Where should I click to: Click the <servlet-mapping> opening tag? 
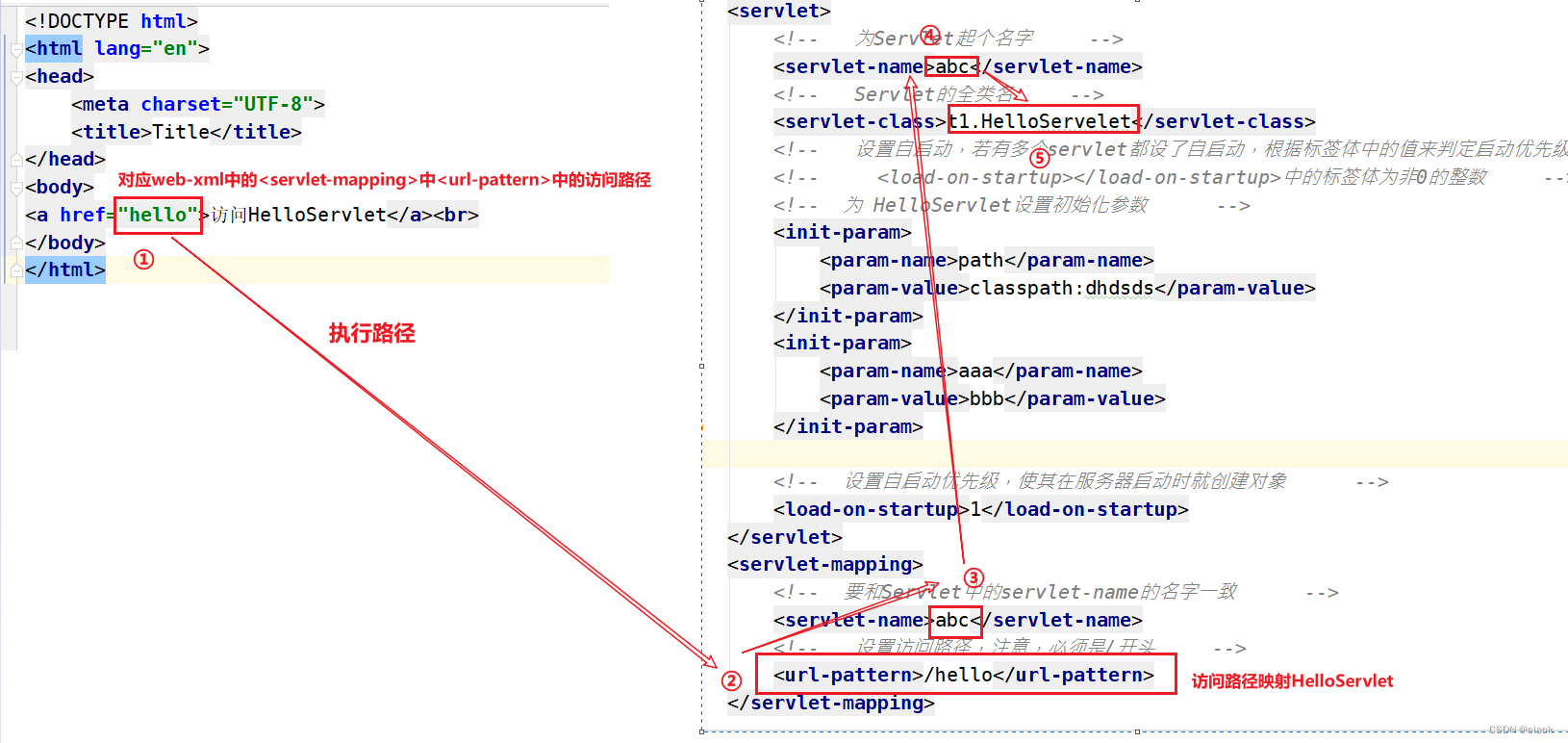(x=825, y=564)
